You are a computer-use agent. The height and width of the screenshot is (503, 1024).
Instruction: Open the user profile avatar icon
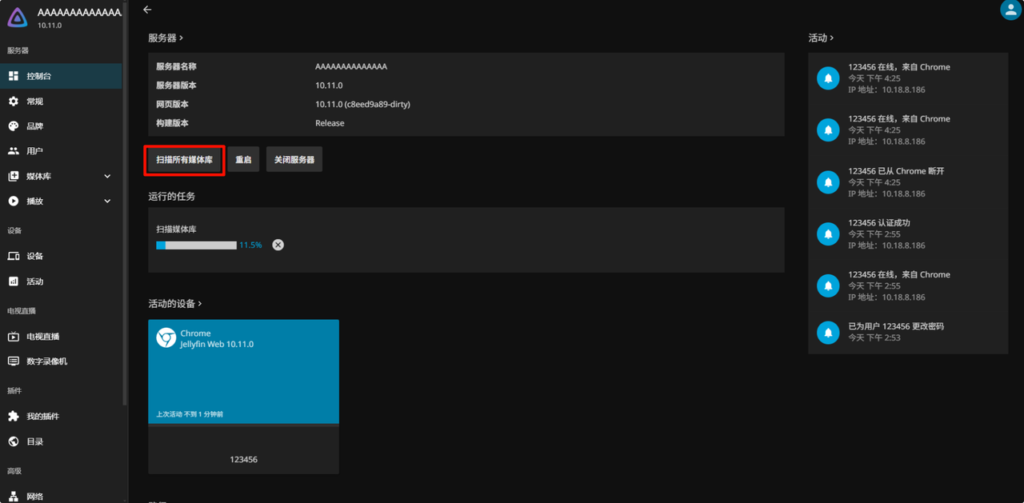1010,9
